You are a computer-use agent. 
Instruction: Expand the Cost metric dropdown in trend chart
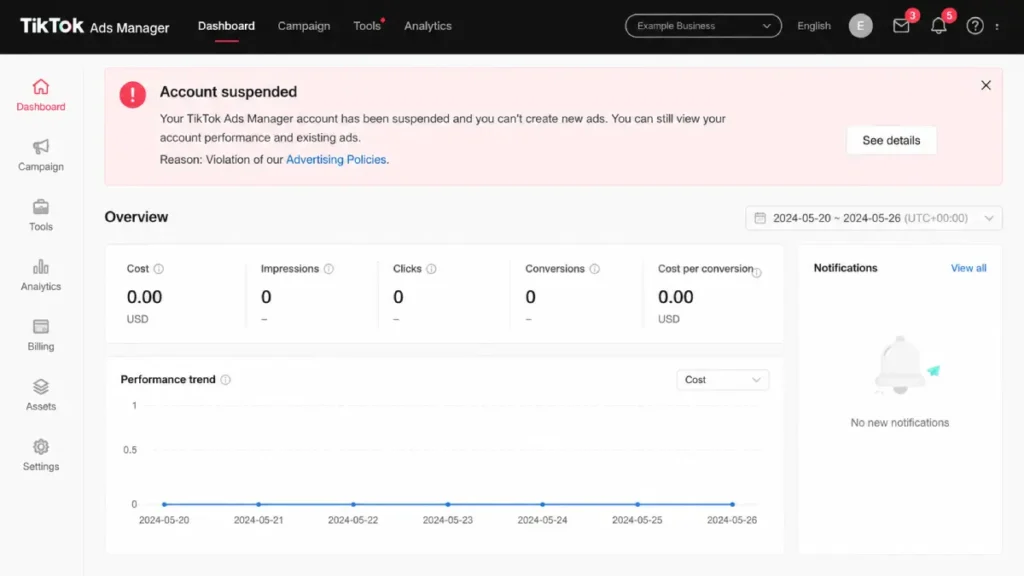(x=722, y=380)
